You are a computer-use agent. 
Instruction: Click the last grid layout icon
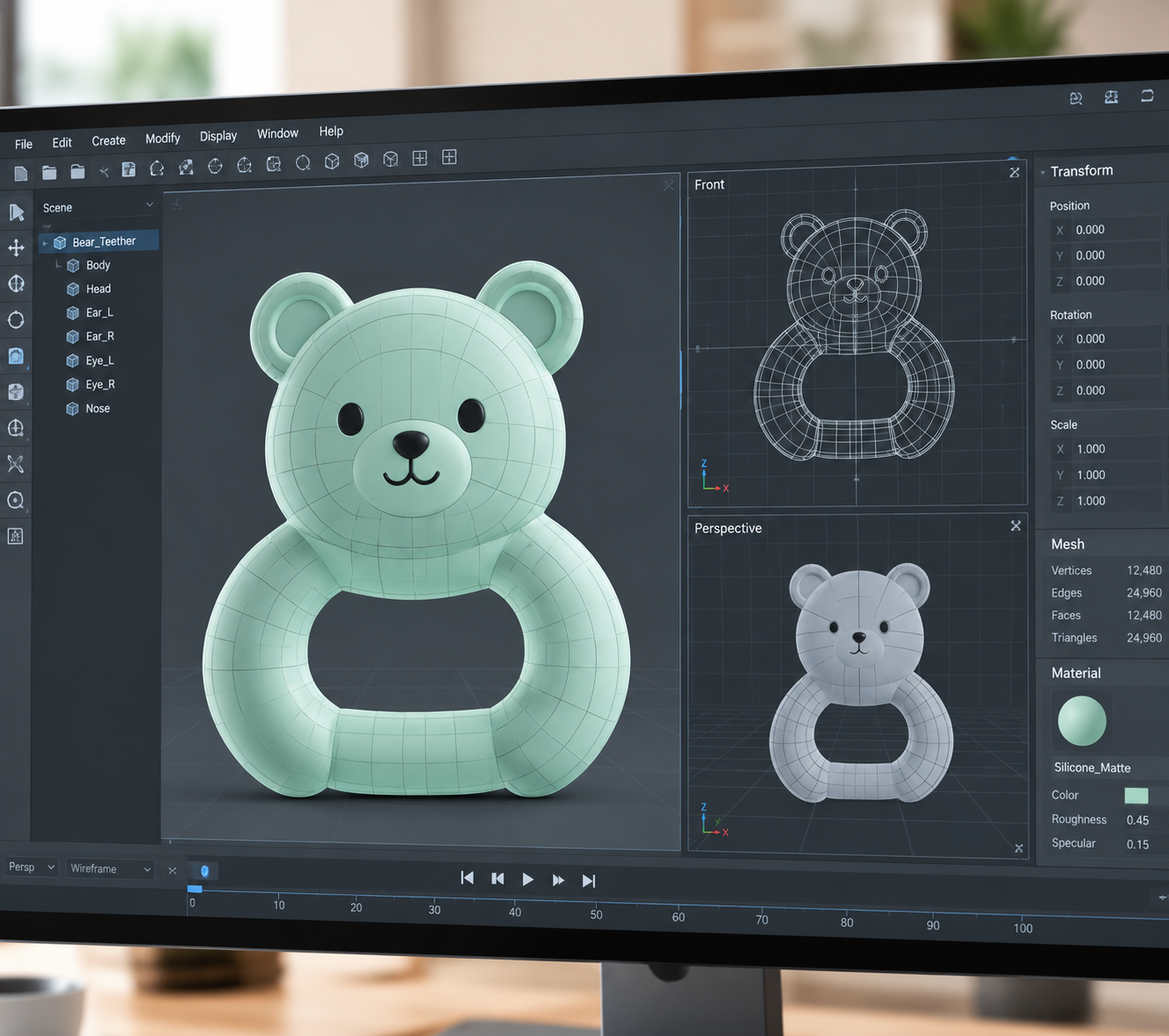coord(449,157)
